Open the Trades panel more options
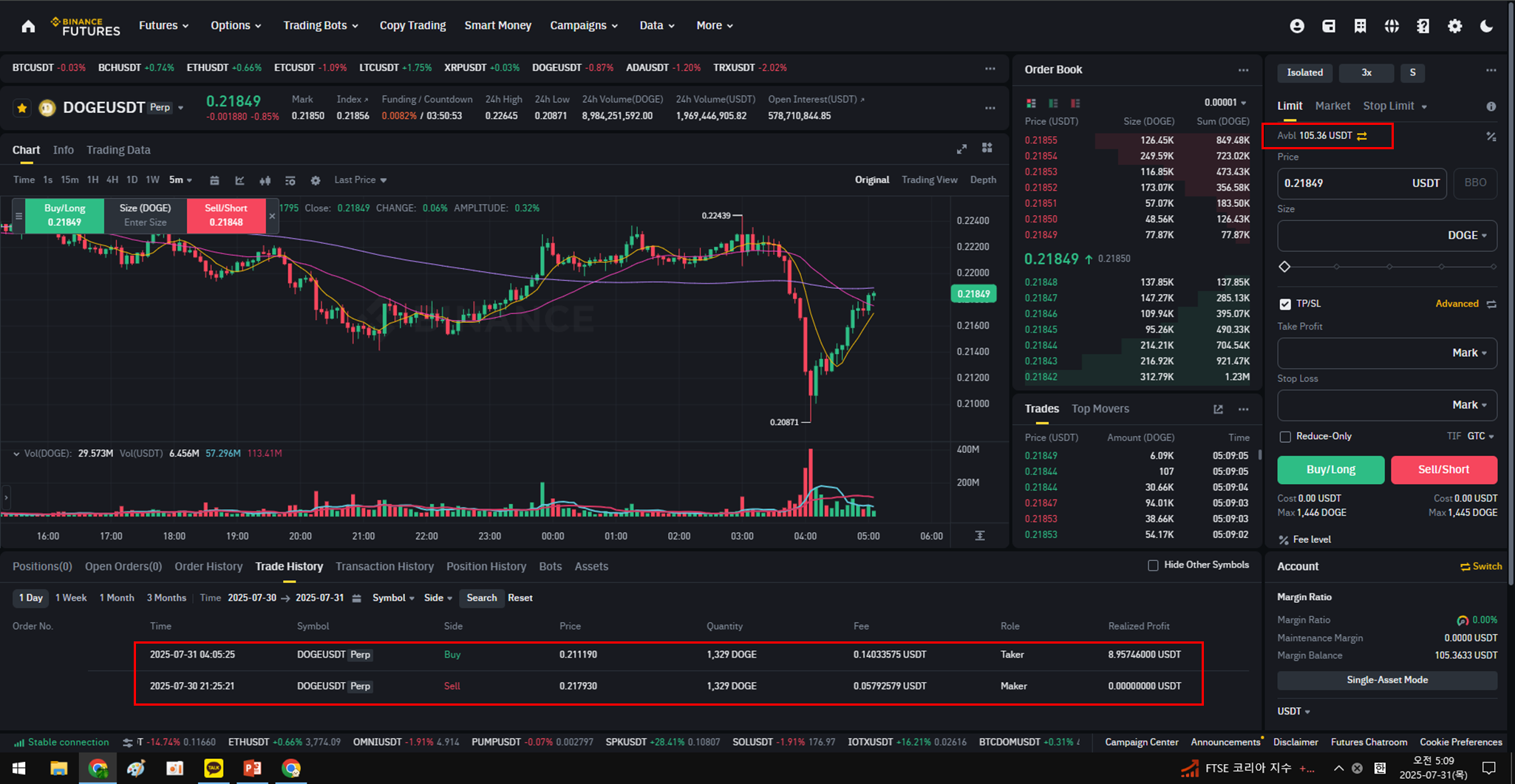Image resolution: width=1515 pixels, height=784 pixels. click(1244, 409)
